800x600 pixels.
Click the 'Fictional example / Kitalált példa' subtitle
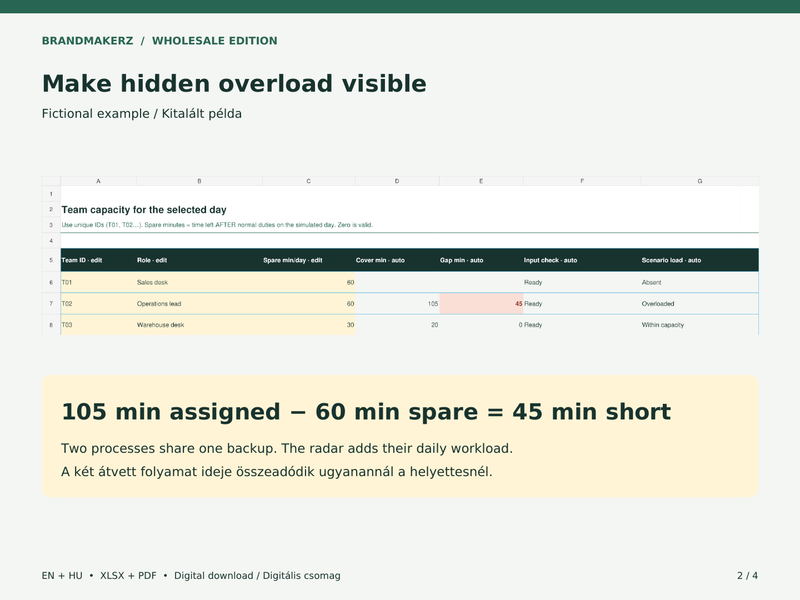142,114
